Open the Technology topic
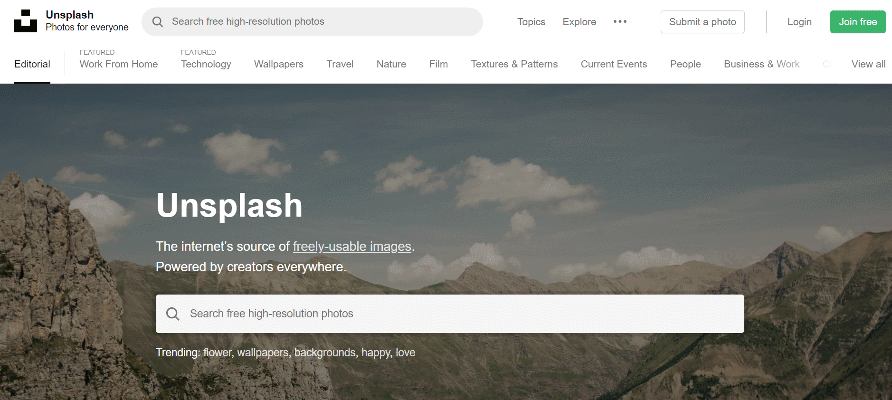This screenshot has height=400, width=892. [206, 64]
